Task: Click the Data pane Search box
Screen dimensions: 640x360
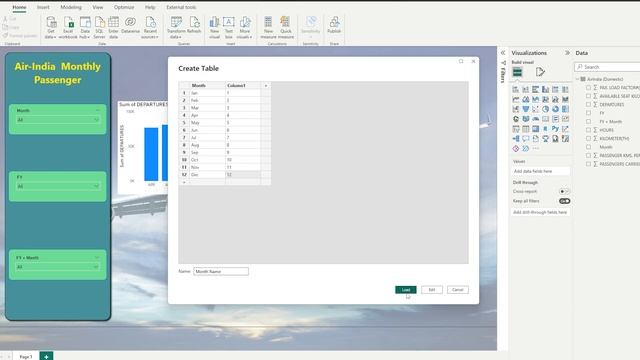Action: tap(608, 67)
